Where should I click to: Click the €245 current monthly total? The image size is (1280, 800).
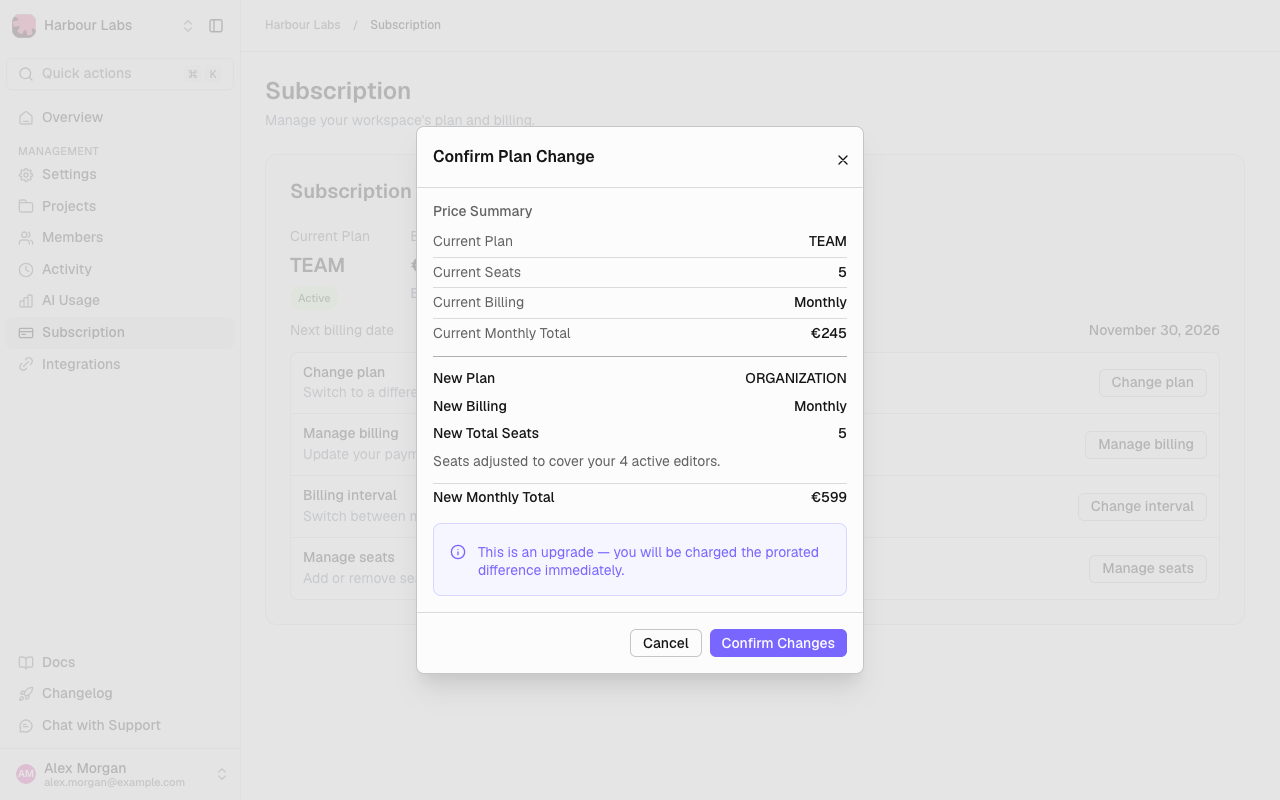pyautogui.click(x=829, y=333)
